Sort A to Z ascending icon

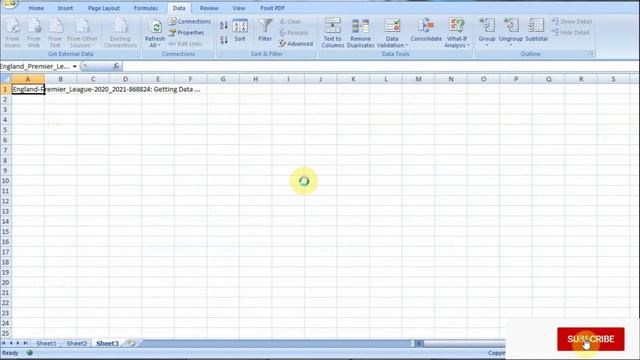pyautogui.click(x=224, y=25)
